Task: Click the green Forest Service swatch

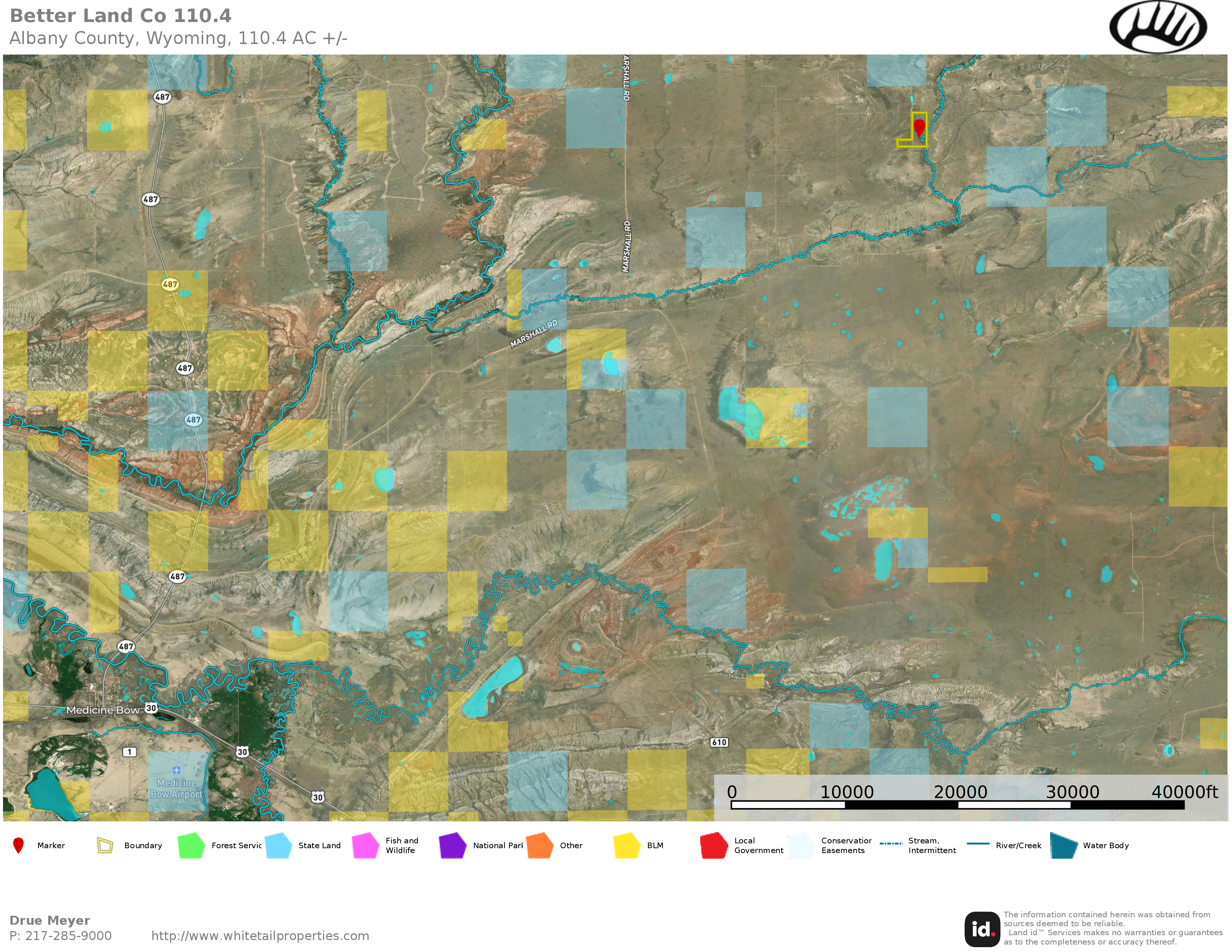Action: tap(191, 845)
